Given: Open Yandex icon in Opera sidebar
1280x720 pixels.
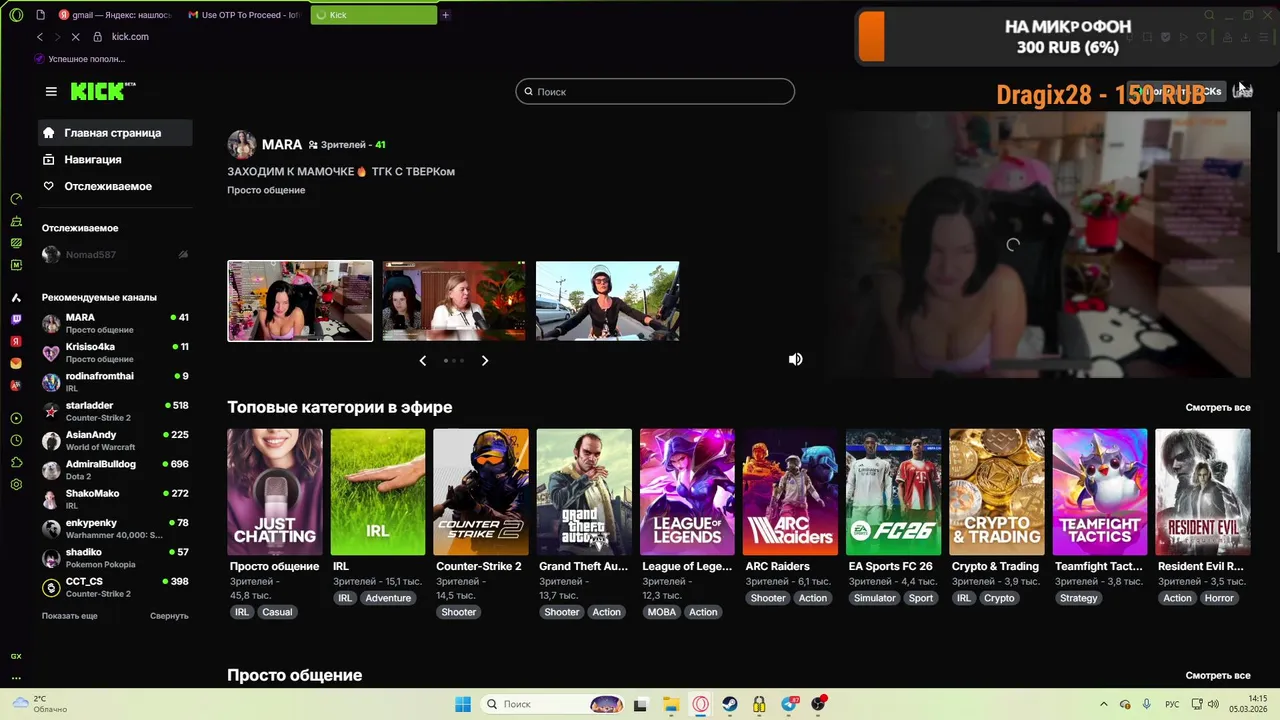Looking at the screenshot, I should click(x=16, y=342).
